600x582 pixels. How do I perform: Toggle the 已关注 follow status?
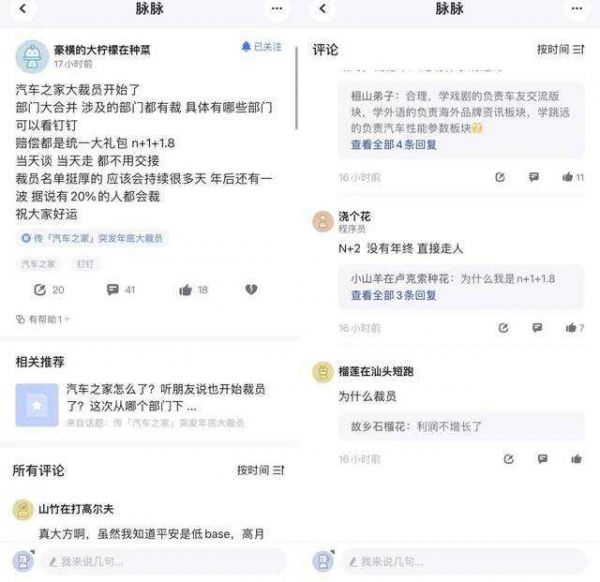(261, 47)
